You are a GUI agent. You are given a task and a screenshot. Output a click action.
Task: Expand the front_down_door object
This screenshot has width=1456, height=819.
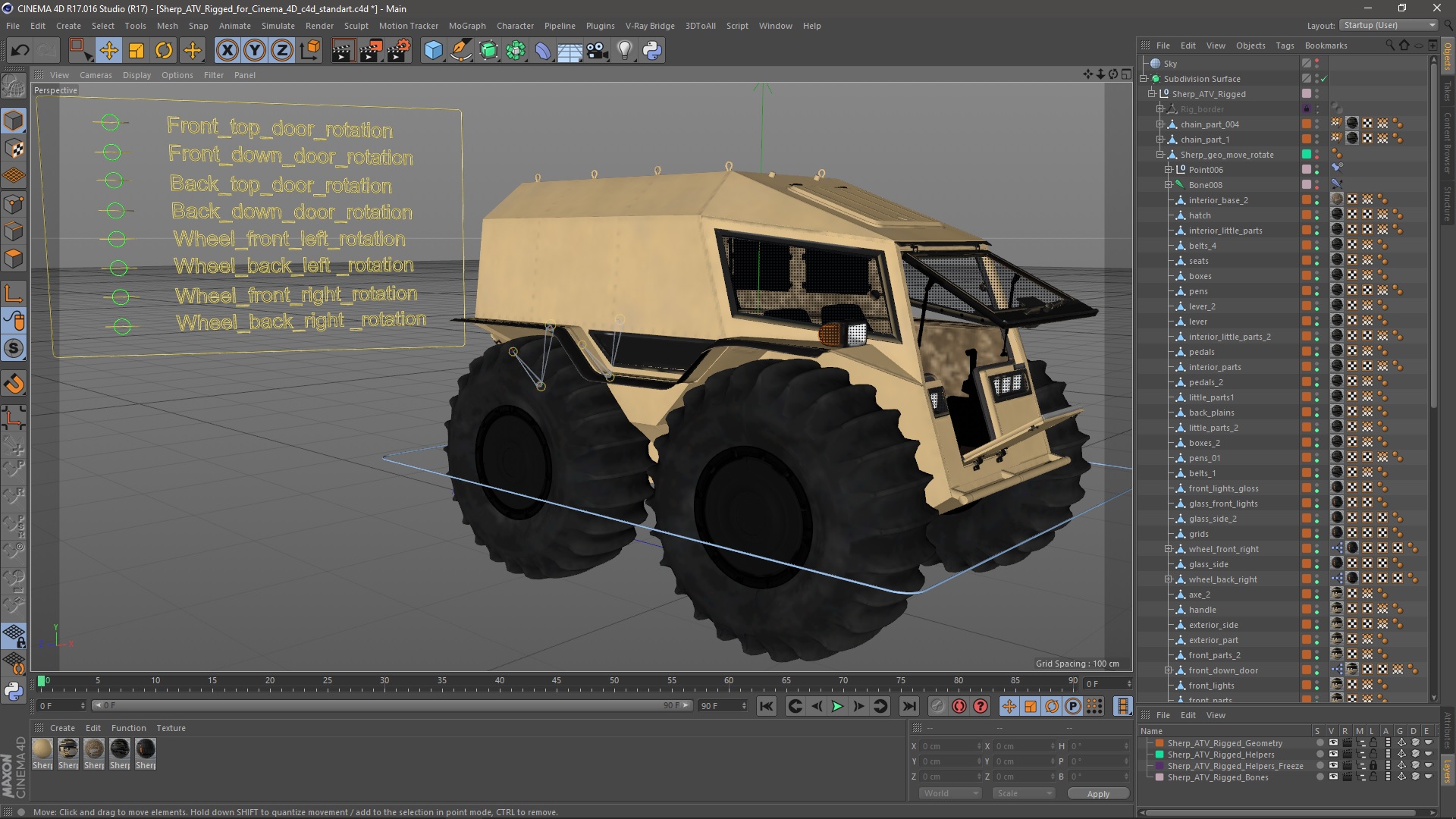click(x=1169, y=670)
